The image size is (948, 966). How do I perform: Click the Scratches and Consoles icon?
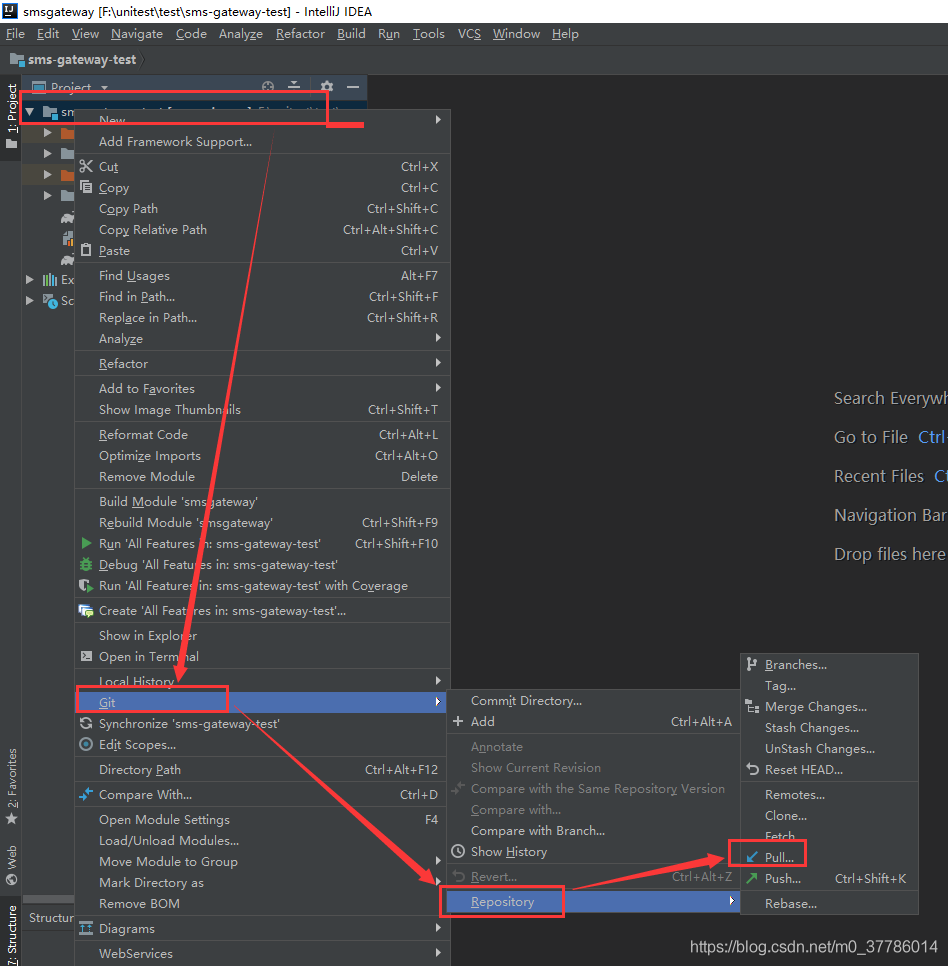(x=50, y=301)
